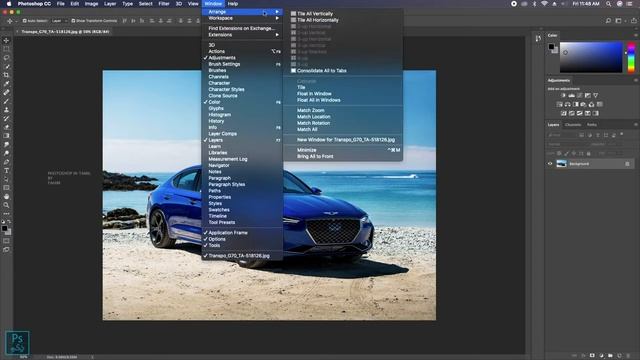Select the Crop tool
This screenshot has height=360, width=640.
pyautogui.click(x=6, y=75)
